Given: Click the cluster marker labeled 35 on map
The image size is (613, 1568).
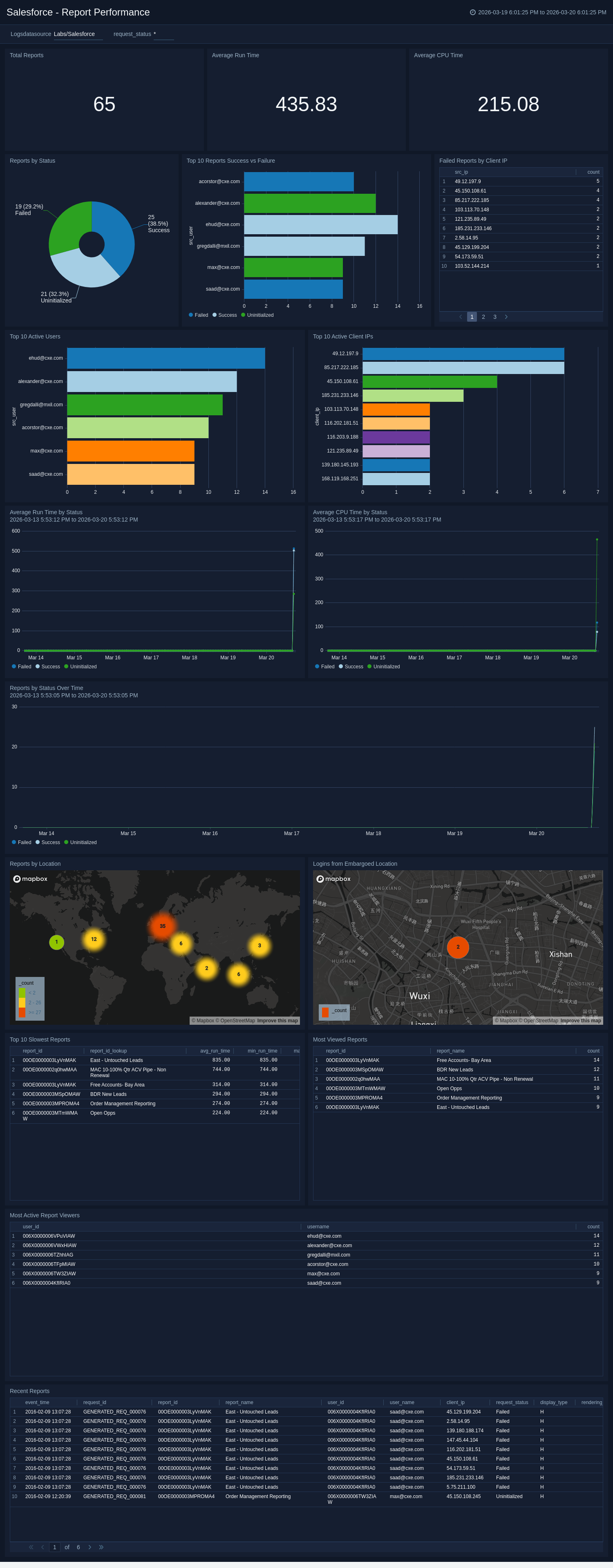Looking at the screenshot, I should [163, 926].
